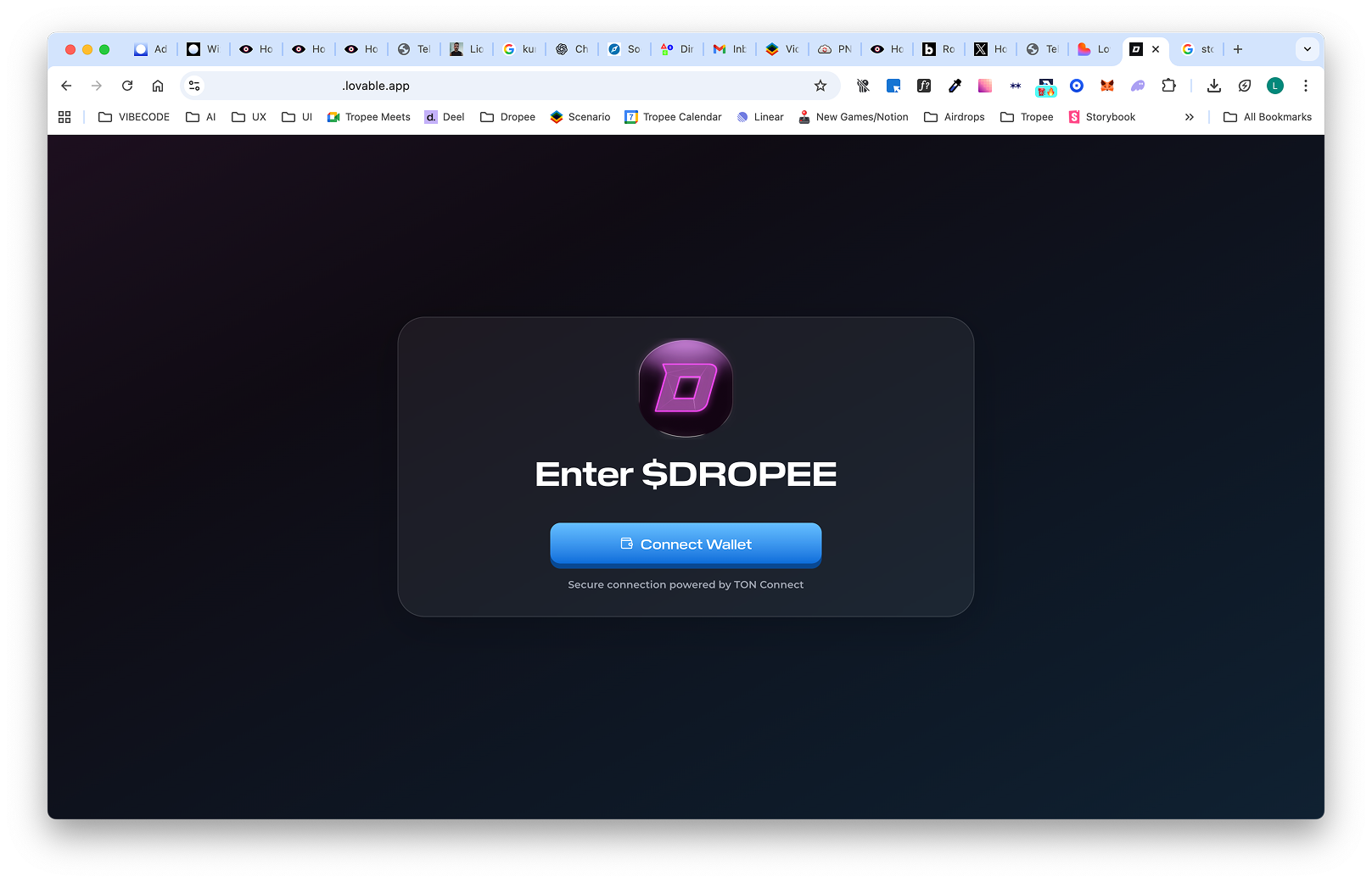
Task: Open the Chrome extensions puzzle icon
Action: click(1168, 86)
